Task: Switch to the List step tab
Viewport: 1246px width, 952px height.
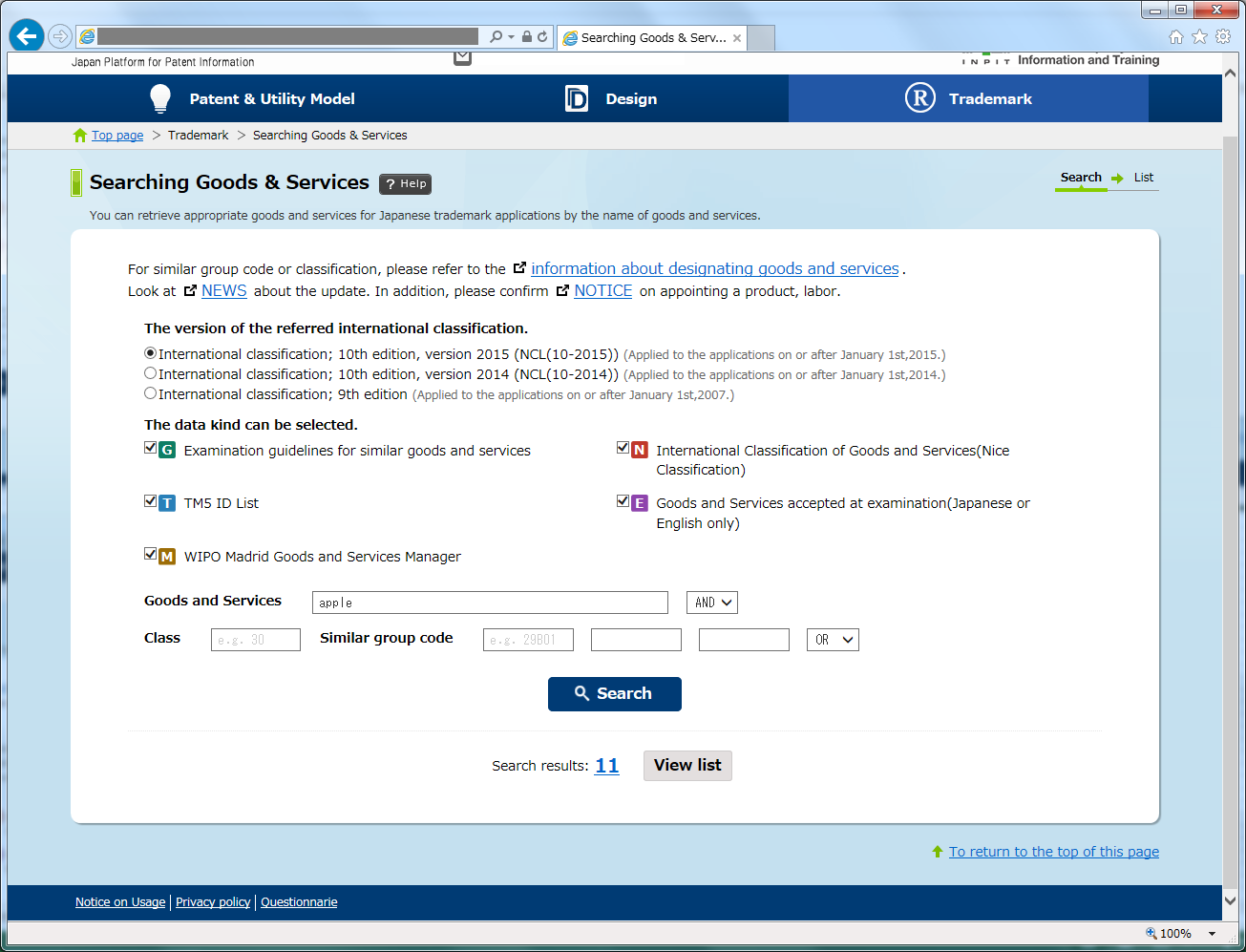Action: click(x=1143, y=178)
